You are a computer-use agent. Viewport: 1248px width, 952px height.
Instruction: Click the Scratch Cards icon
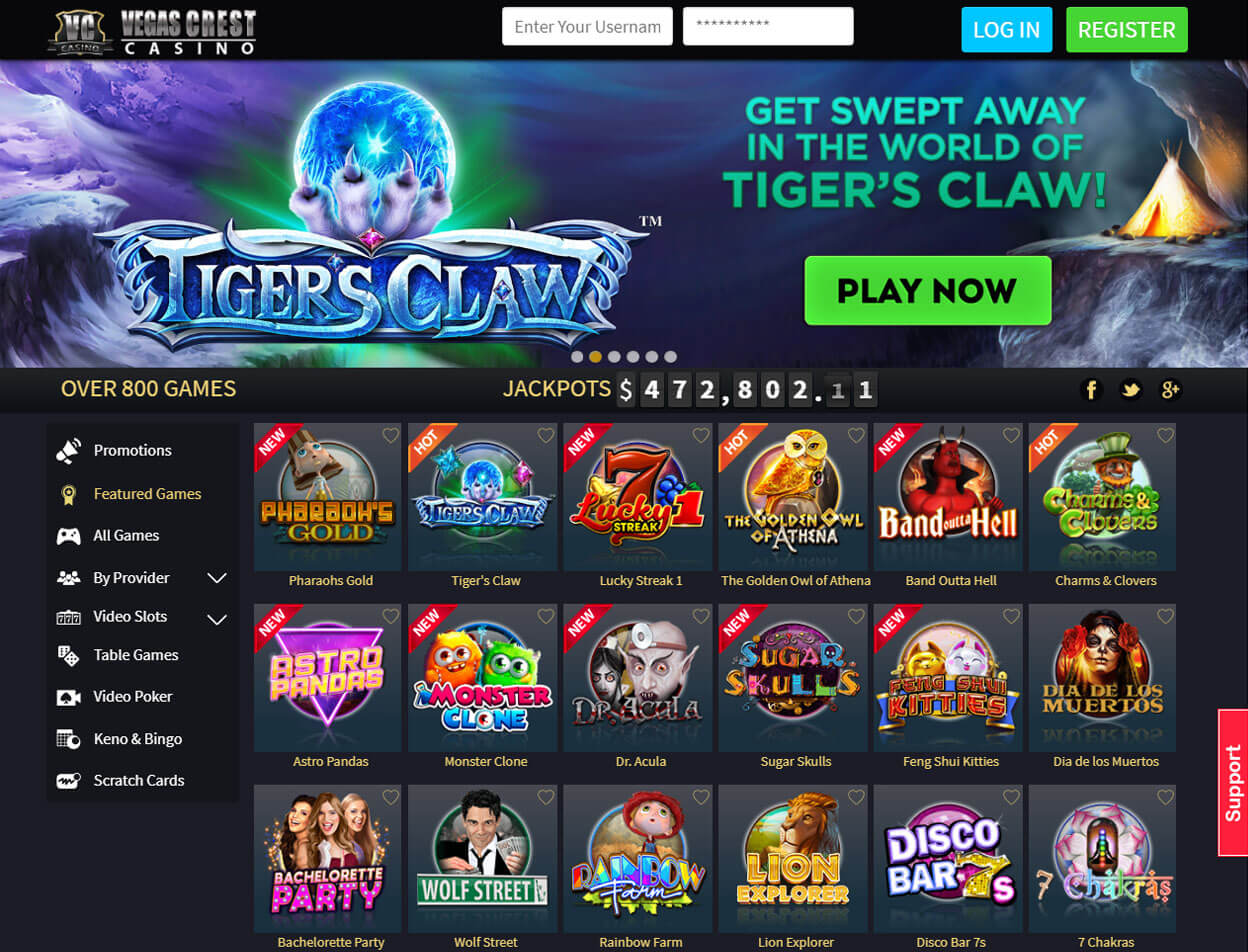68,781
